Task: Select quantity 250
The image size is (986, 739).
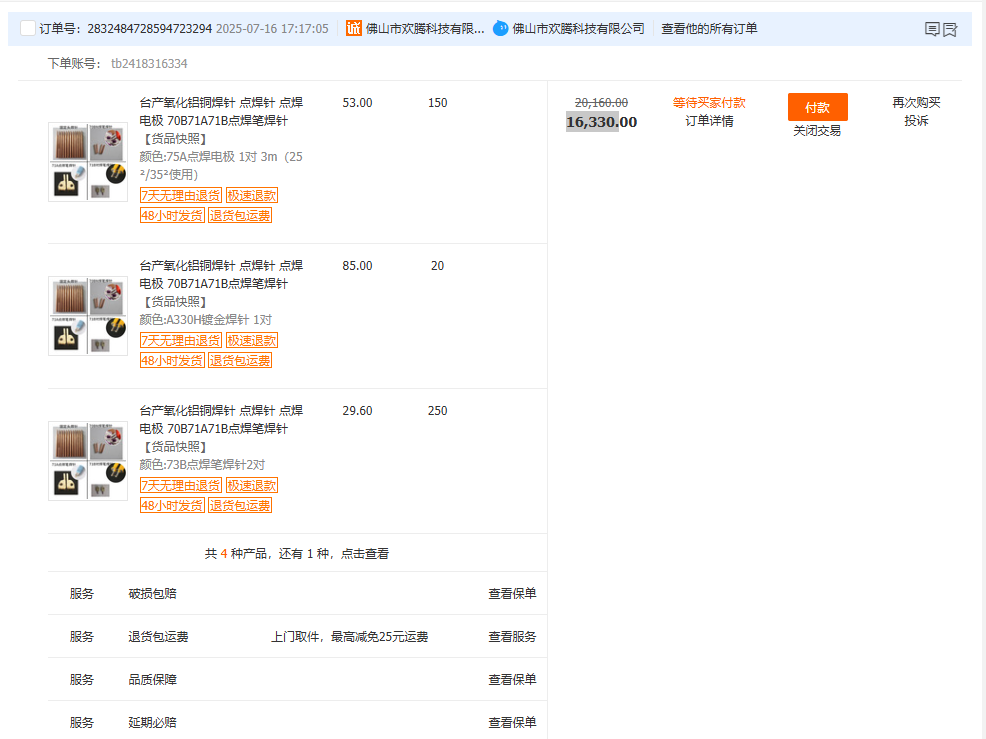Action: [438, 411]
